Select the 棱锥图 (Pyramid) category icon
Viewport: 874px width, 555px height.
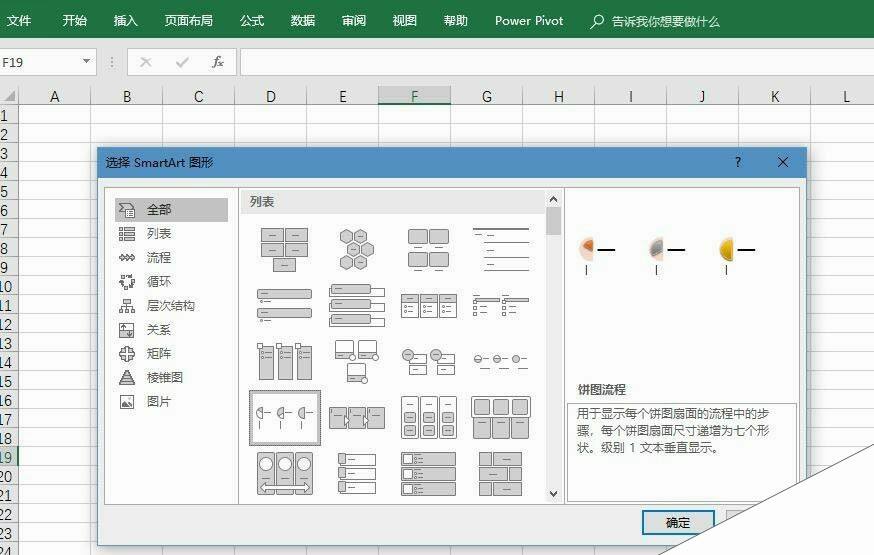[127, 378]
